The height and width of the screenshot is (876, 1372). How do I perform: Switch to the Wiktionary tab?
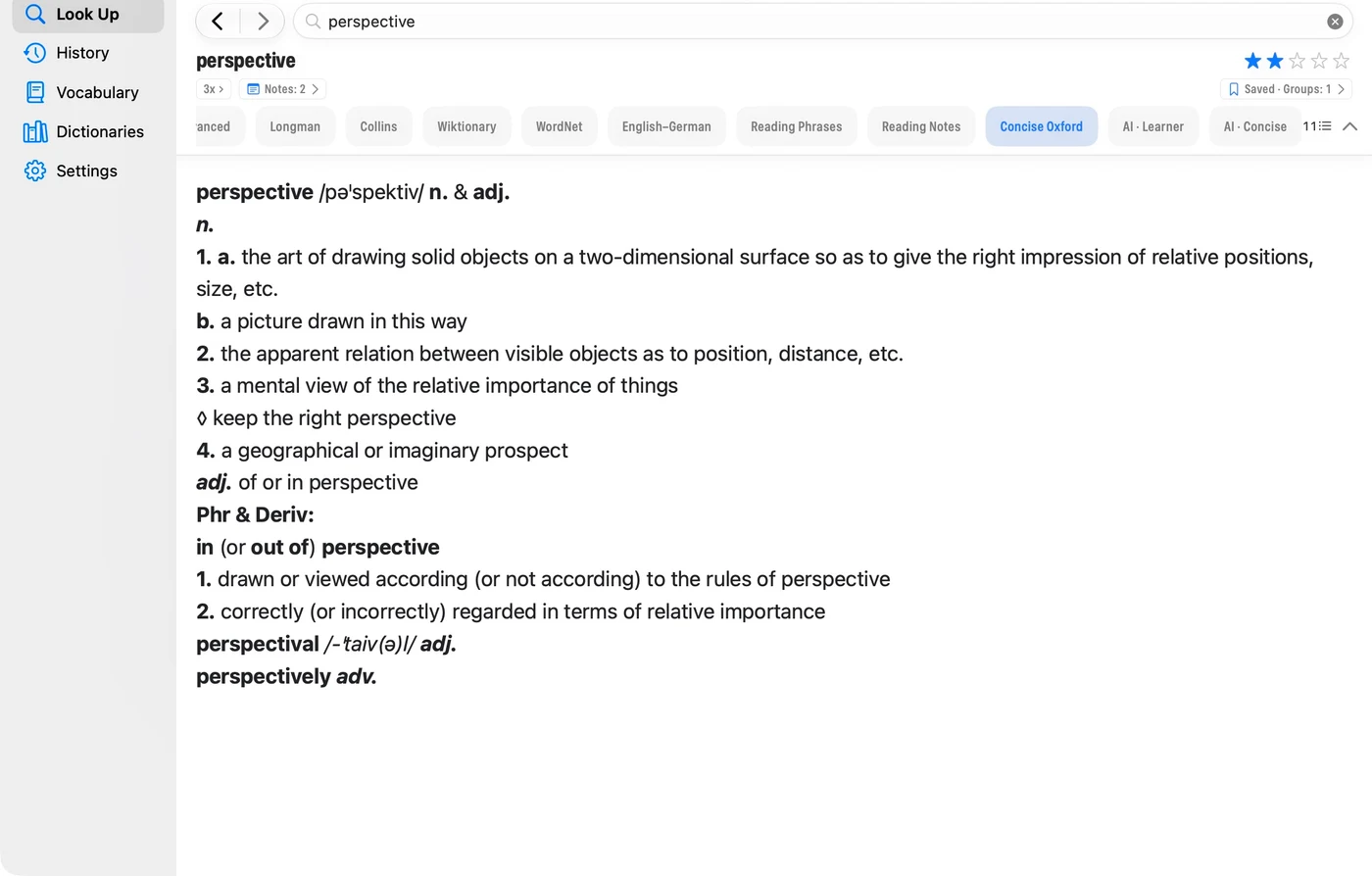[466, 126]
